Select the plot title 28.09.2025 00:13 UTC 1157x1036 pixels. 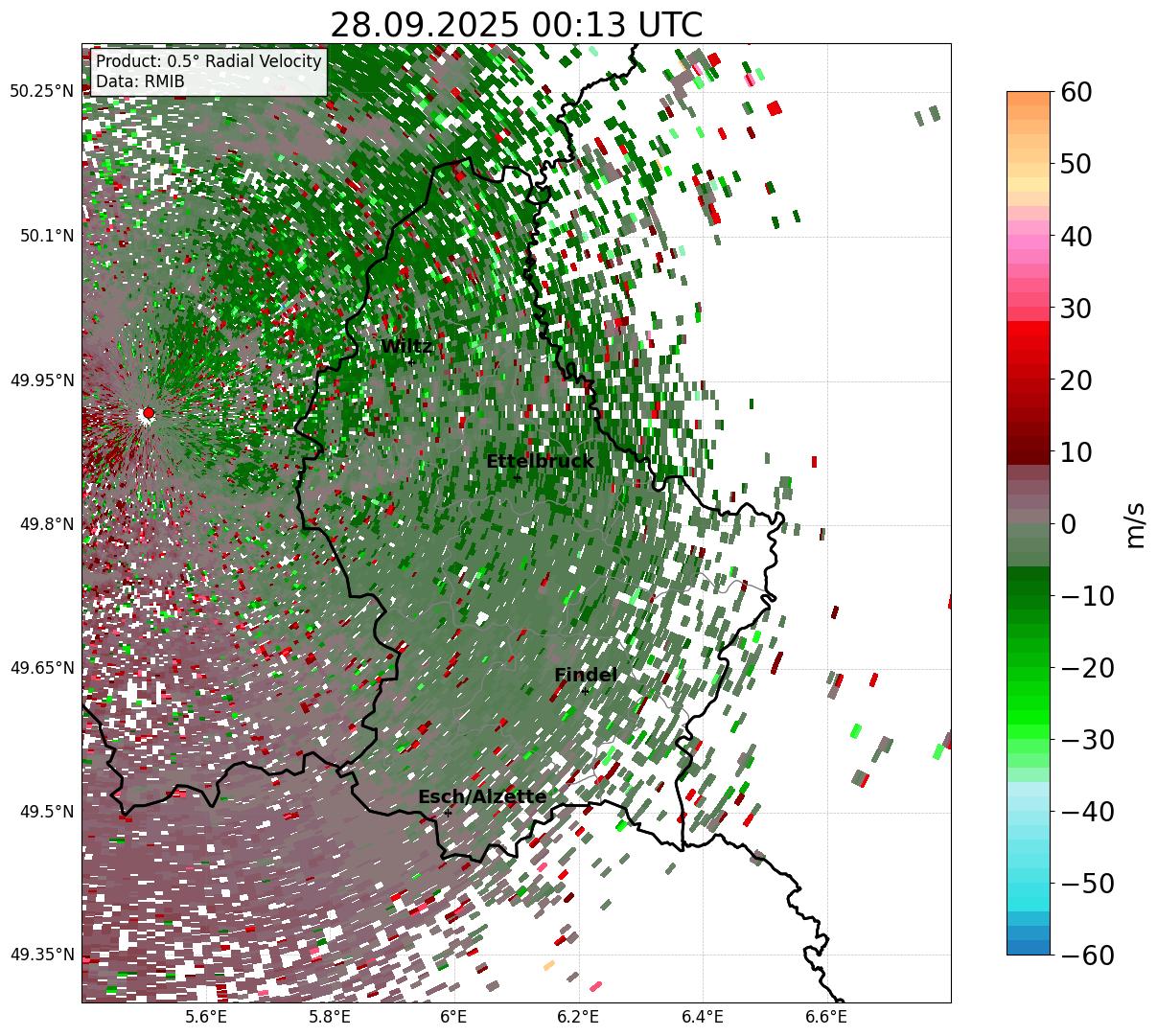516,24
